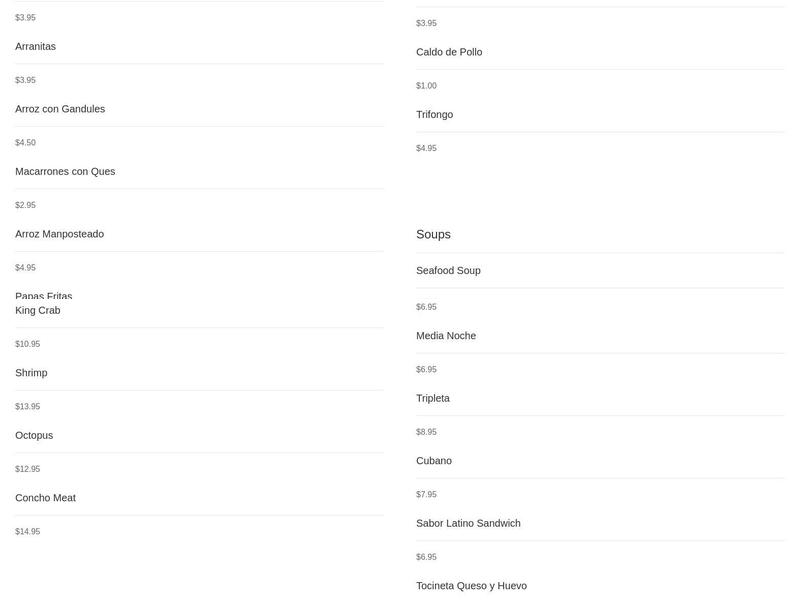Click the Arranitas menu item
The width and height of the screenshot is (800, 600).
(x=36, y=47)
